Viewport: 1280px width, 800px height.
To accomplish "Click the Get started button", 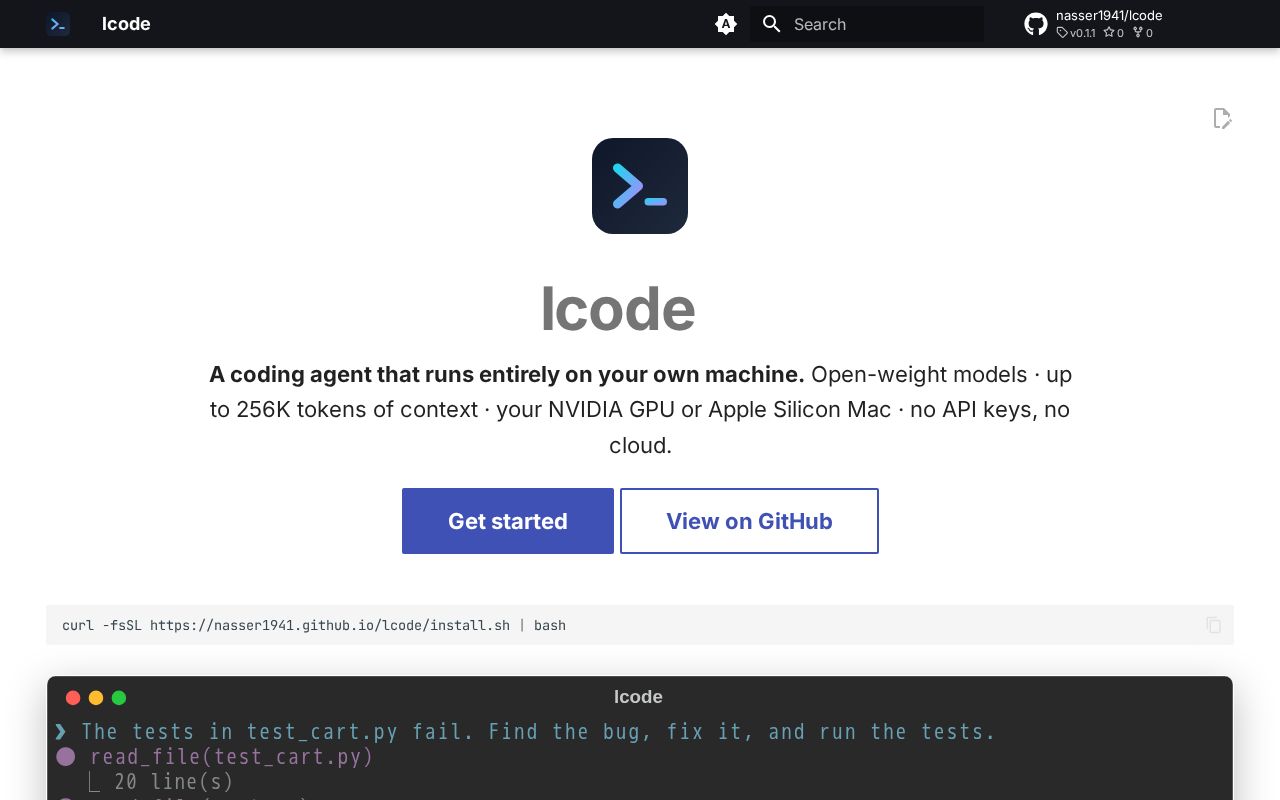I will coord(508,521).
